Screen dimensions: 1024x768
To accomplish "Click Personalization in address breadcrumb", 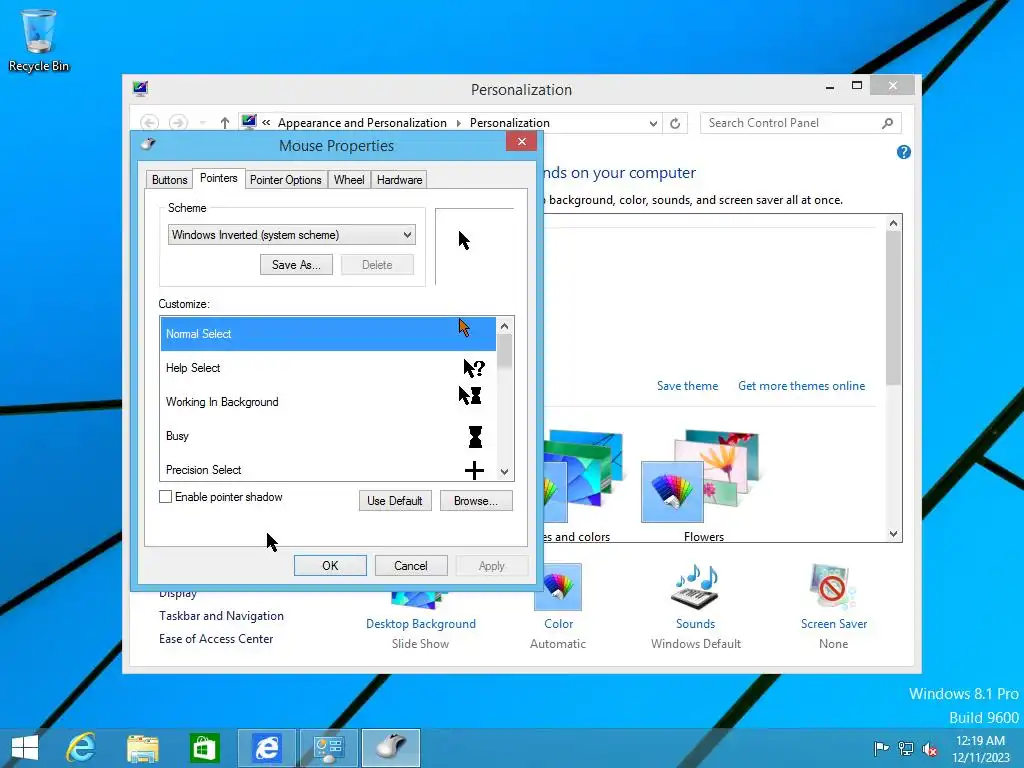I will pos(509,123).
